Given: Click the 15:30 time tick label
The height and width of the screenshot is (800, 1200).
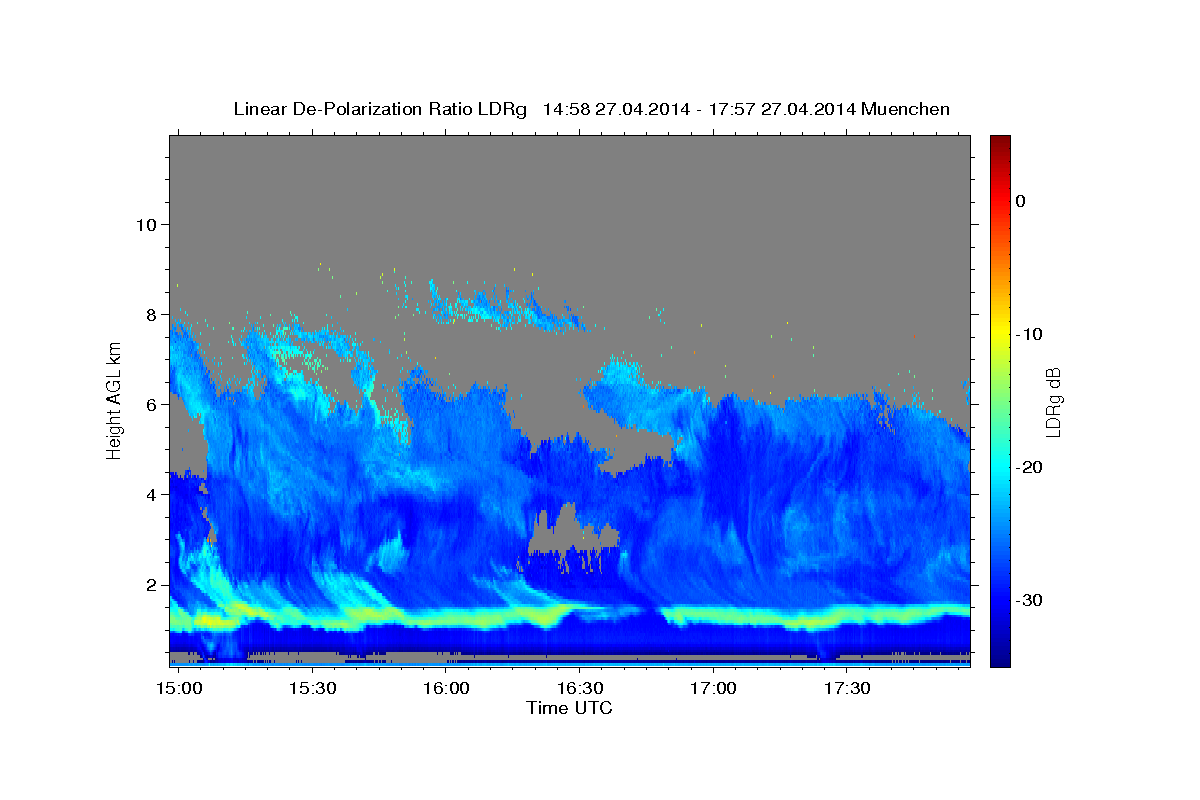Looking at the screenshot, I should (x=312, y=689).
